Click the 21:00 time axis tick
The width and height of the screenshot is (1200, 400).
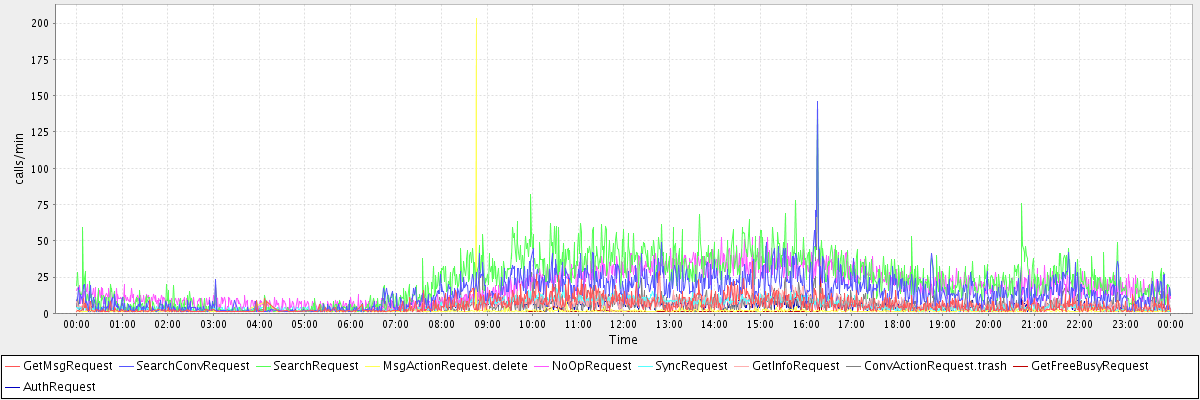(1034, 324)
